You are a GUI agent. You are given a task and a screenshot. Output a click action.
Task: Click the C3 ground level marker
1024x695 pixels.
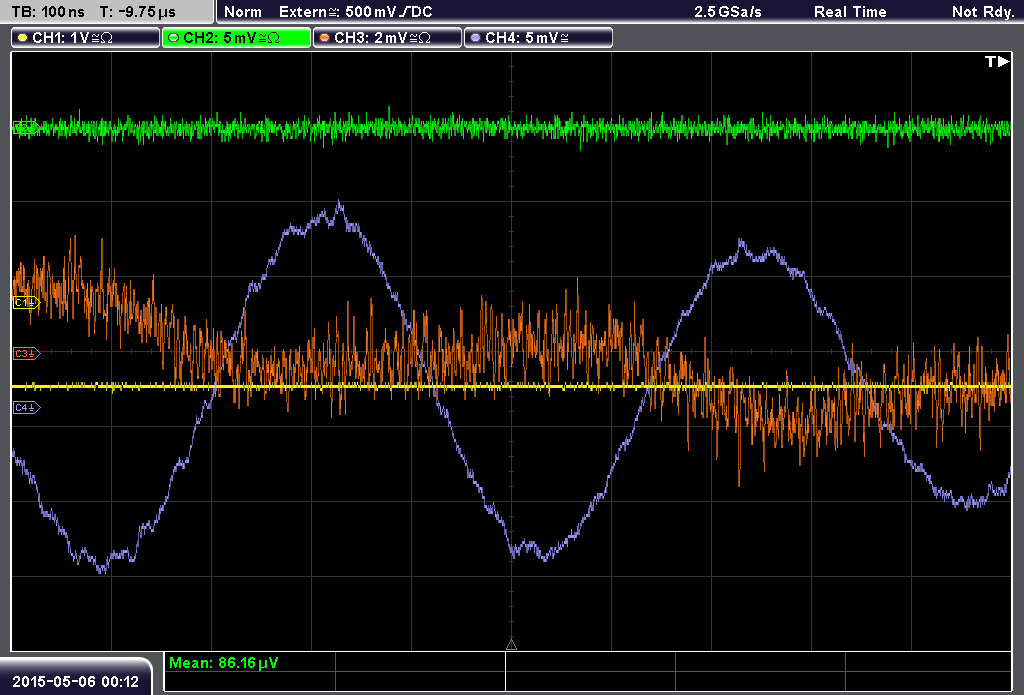(x=26, y=353)
